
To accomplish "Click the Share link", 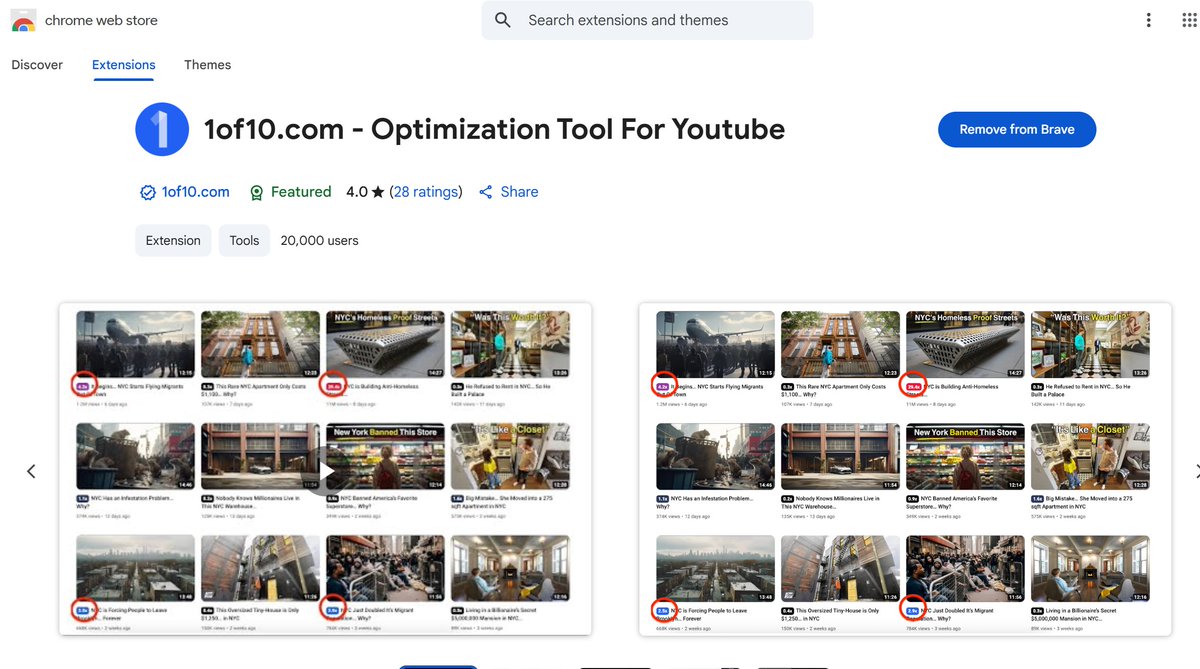I will tap(519, 192).
